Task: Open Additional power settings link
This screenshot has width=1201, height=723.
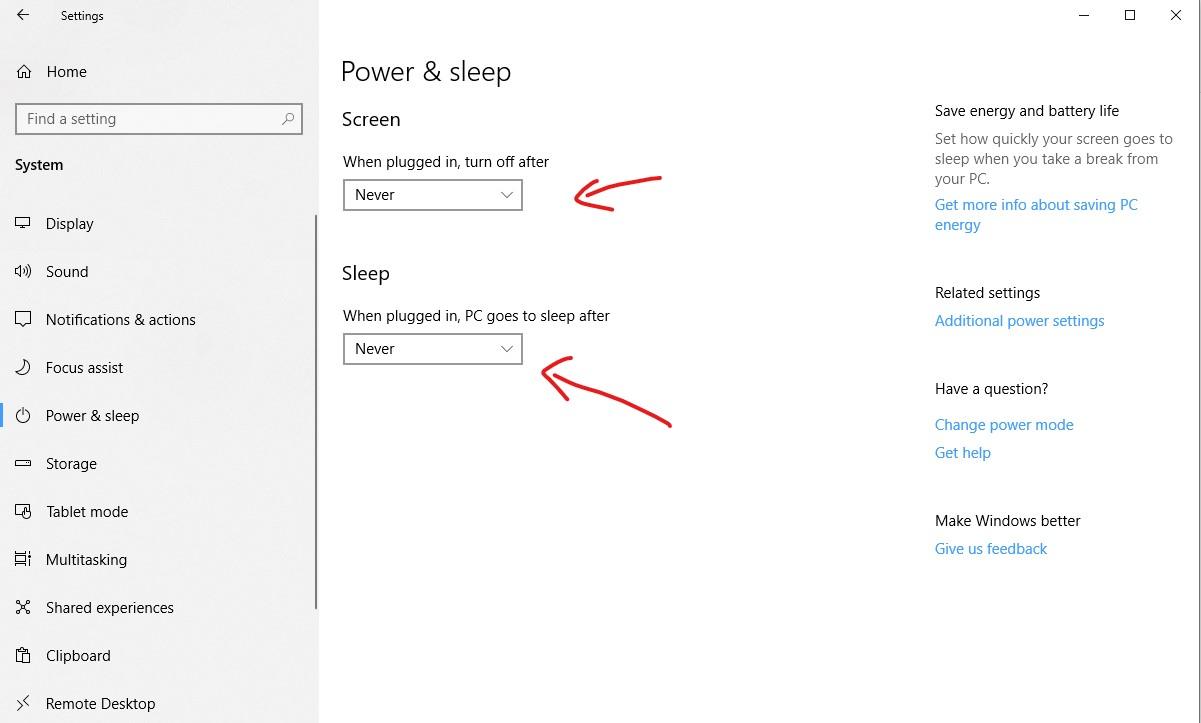Action: point(1020,321)
